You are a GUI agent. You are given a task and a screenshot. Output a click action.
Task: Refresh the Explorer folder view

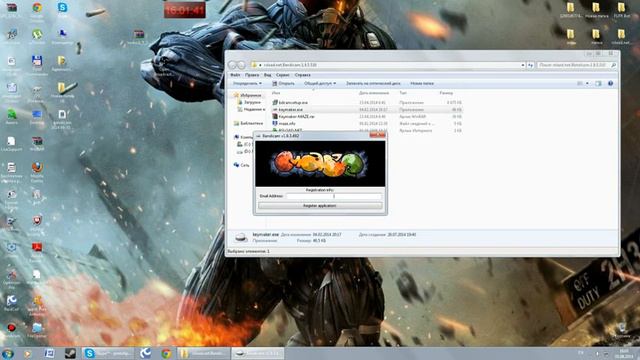coord(530,65)
